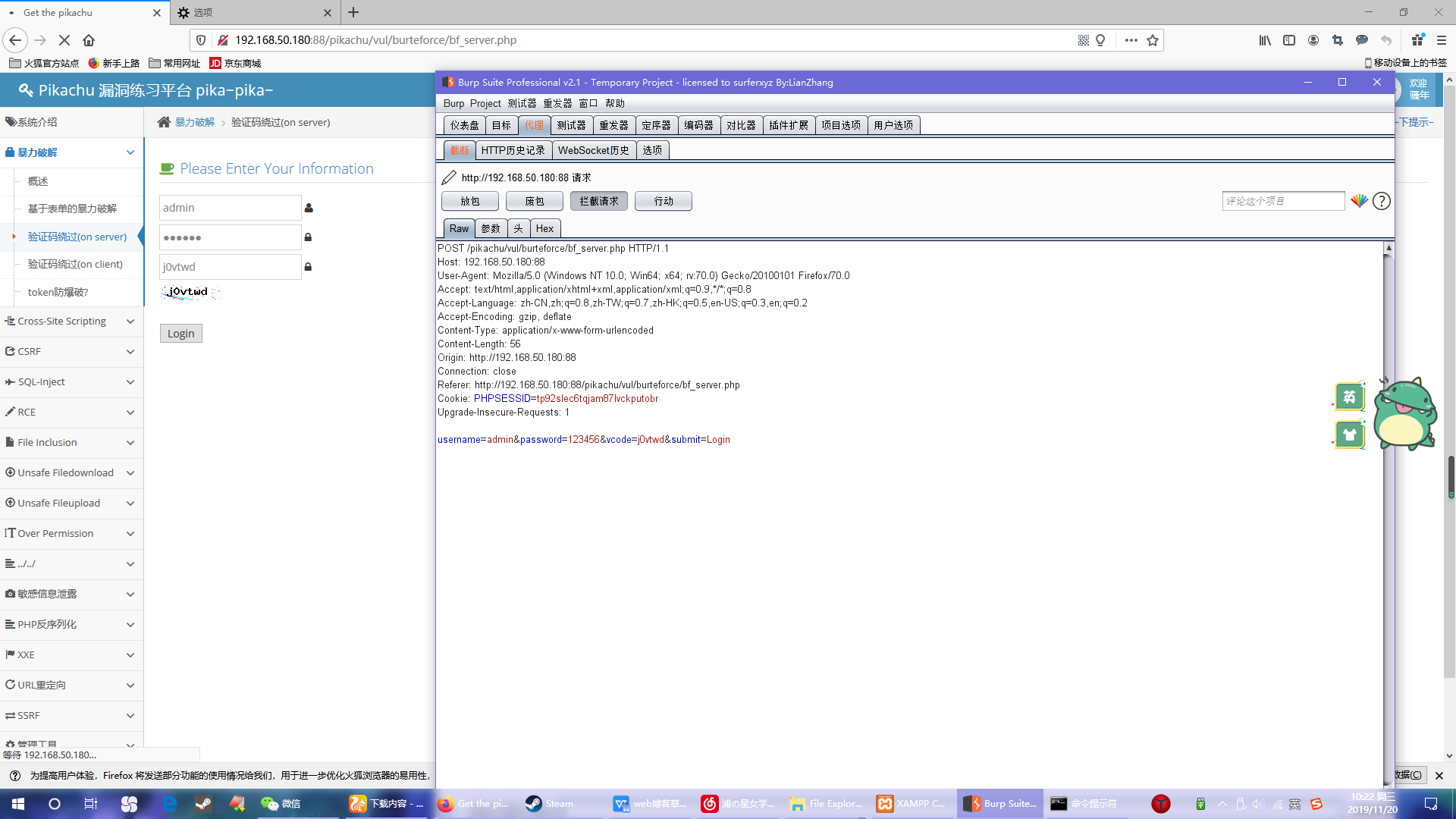Open the 重发器 Repeater tab
The width and height of the screenshot is (1456, 819).
pyautogui.click(x=613, y=125)
